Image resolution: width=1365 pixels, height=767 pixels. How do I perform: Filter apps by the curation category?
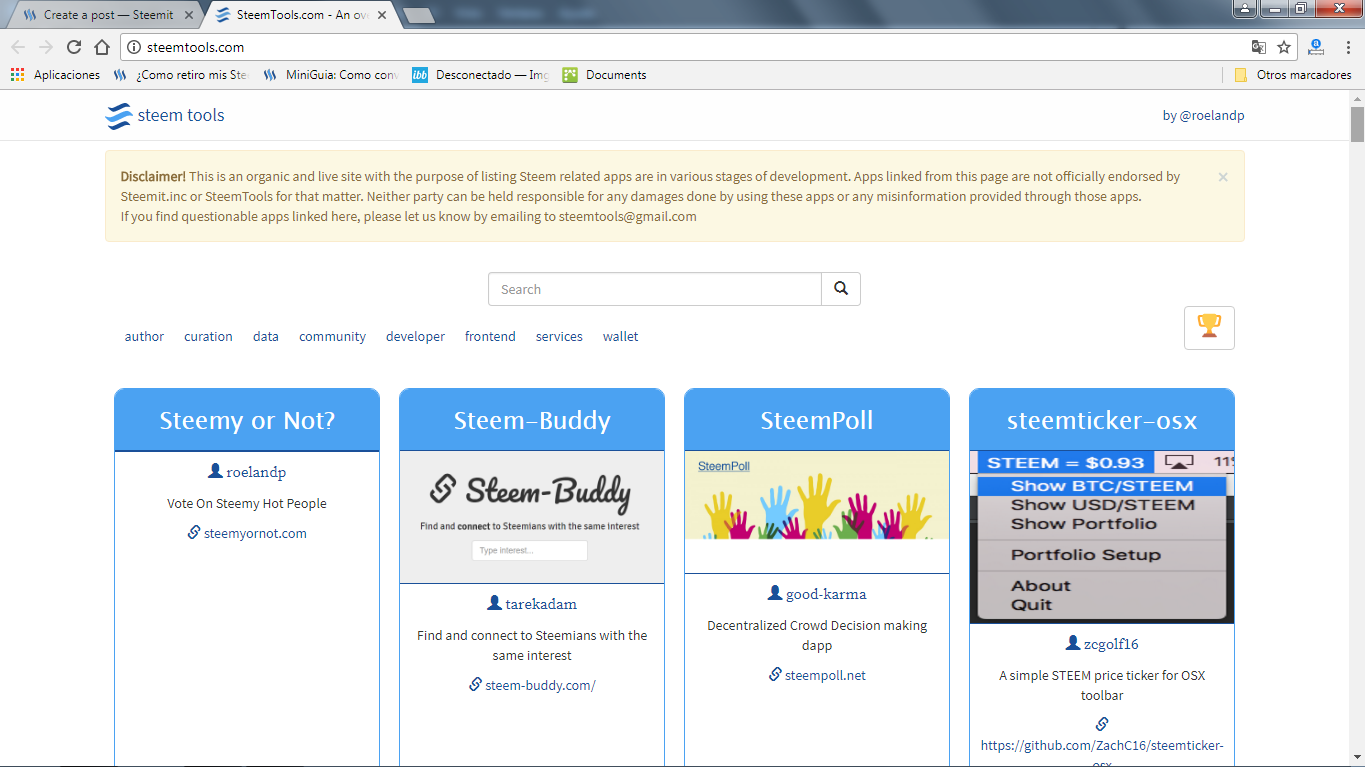[x=208, y=337]
